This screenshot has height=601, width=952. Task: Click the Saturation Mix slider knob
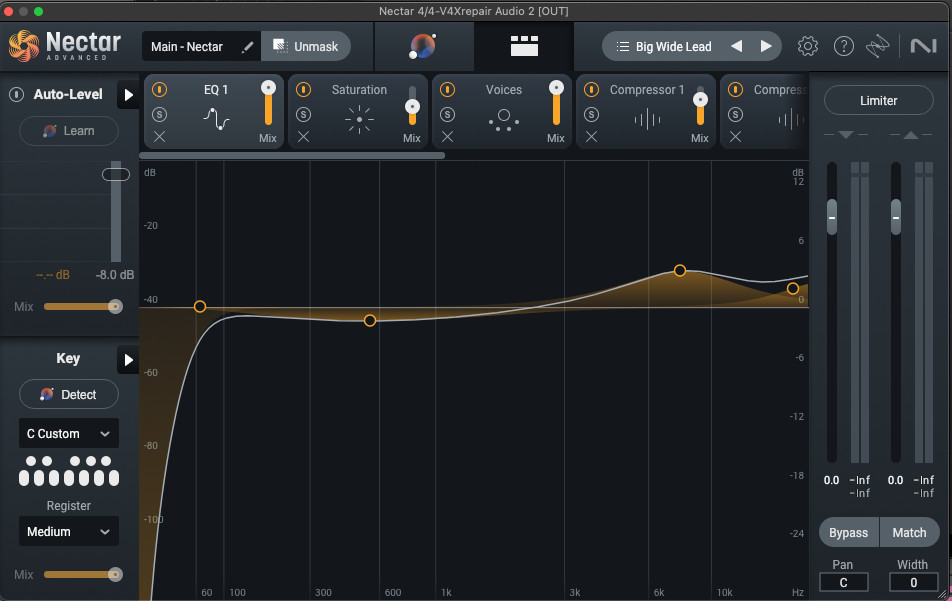click(412, 107)
